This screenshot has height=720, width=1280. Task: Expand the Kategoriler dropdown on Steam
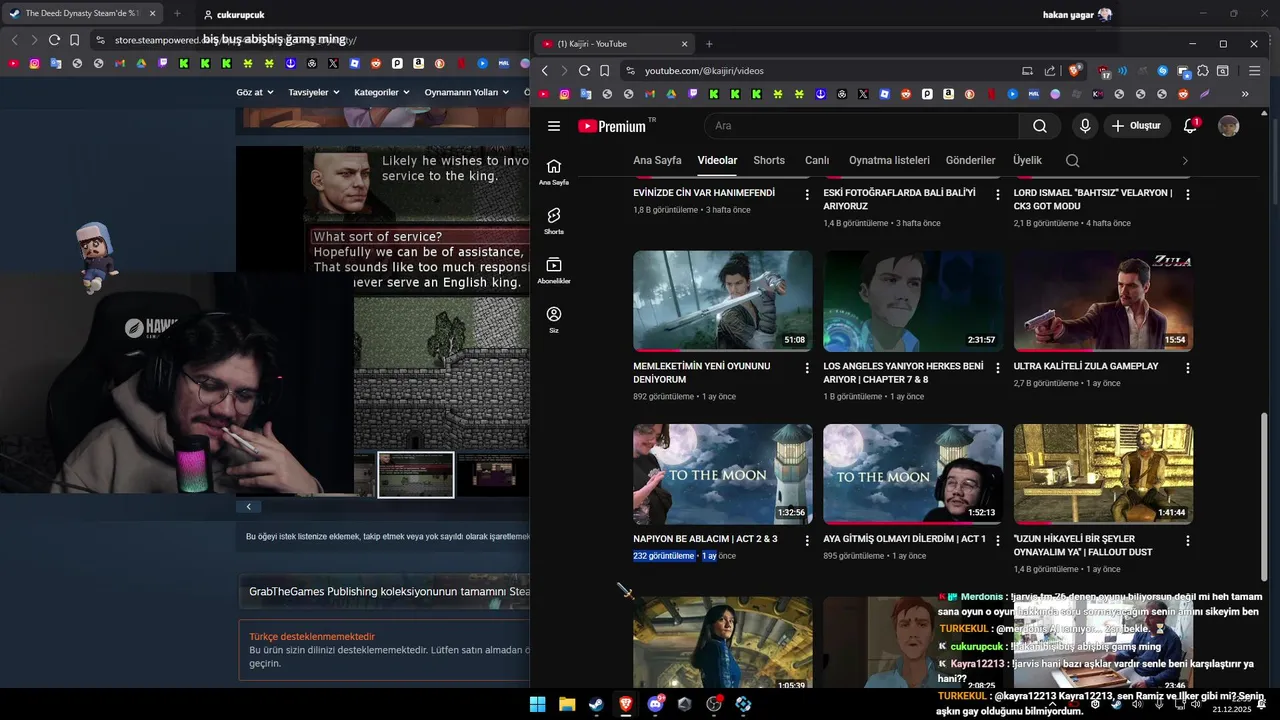click(x=382, y=92)
